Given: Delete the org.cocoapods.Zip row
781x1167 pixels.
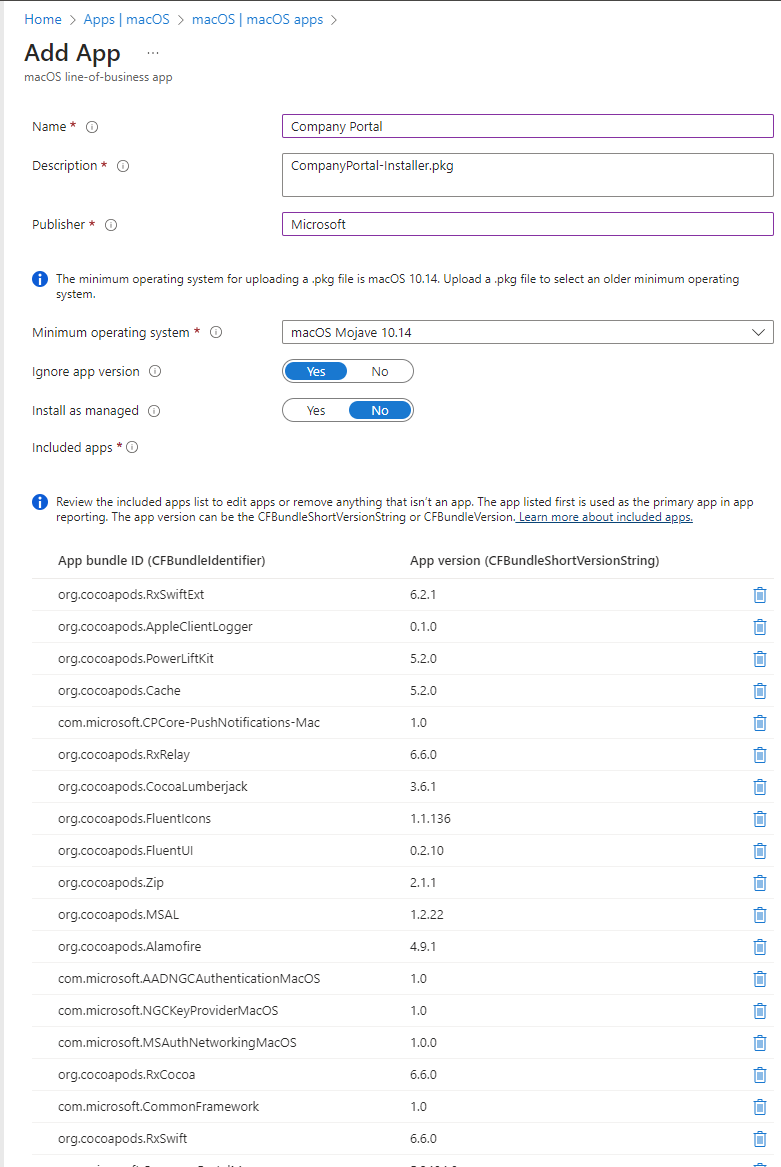Looking at the screenshot, I should coord(759,883).
